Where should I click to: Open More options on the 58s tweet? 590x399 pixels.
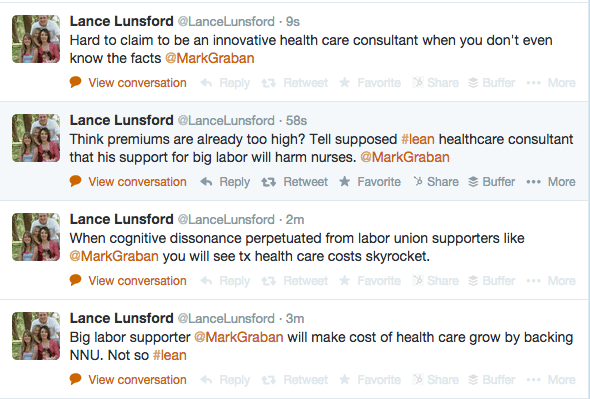tap(551, 182)
